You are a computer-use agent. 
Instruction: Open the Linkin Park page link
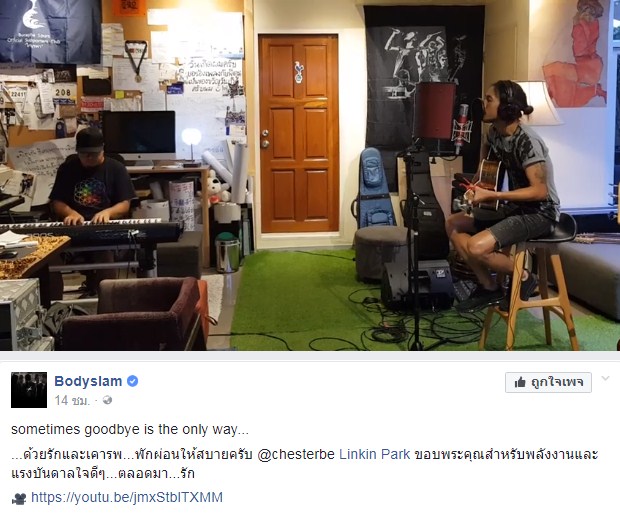point(375,454)
